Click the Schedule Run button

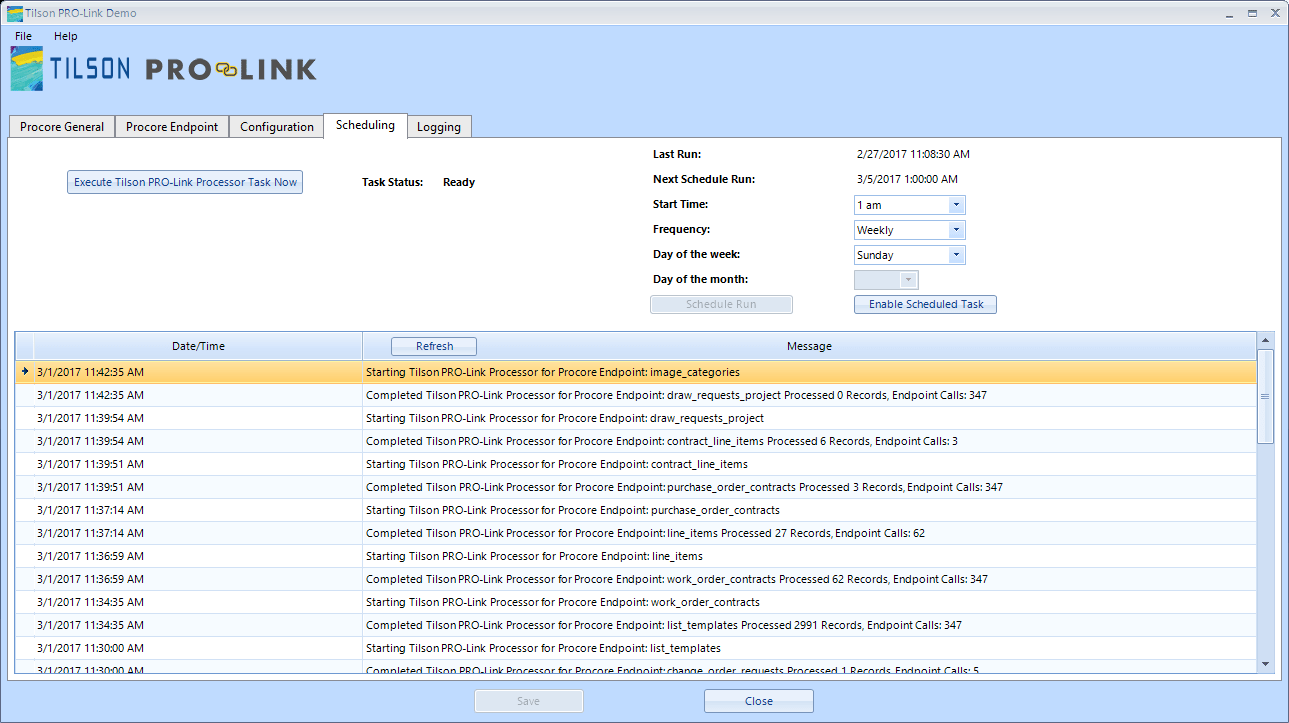(x=721, y=304)
